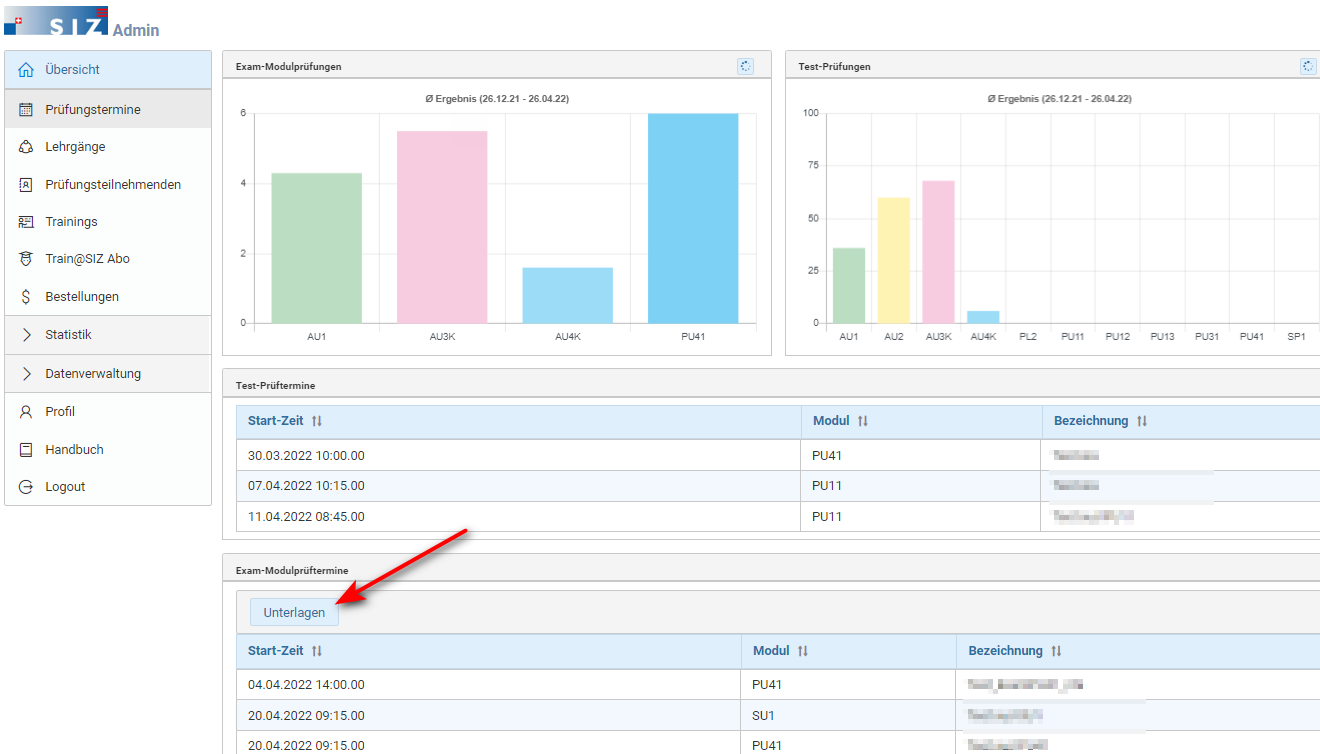Click the dollar icon beside Bestellungen

[x=26, y=297]
